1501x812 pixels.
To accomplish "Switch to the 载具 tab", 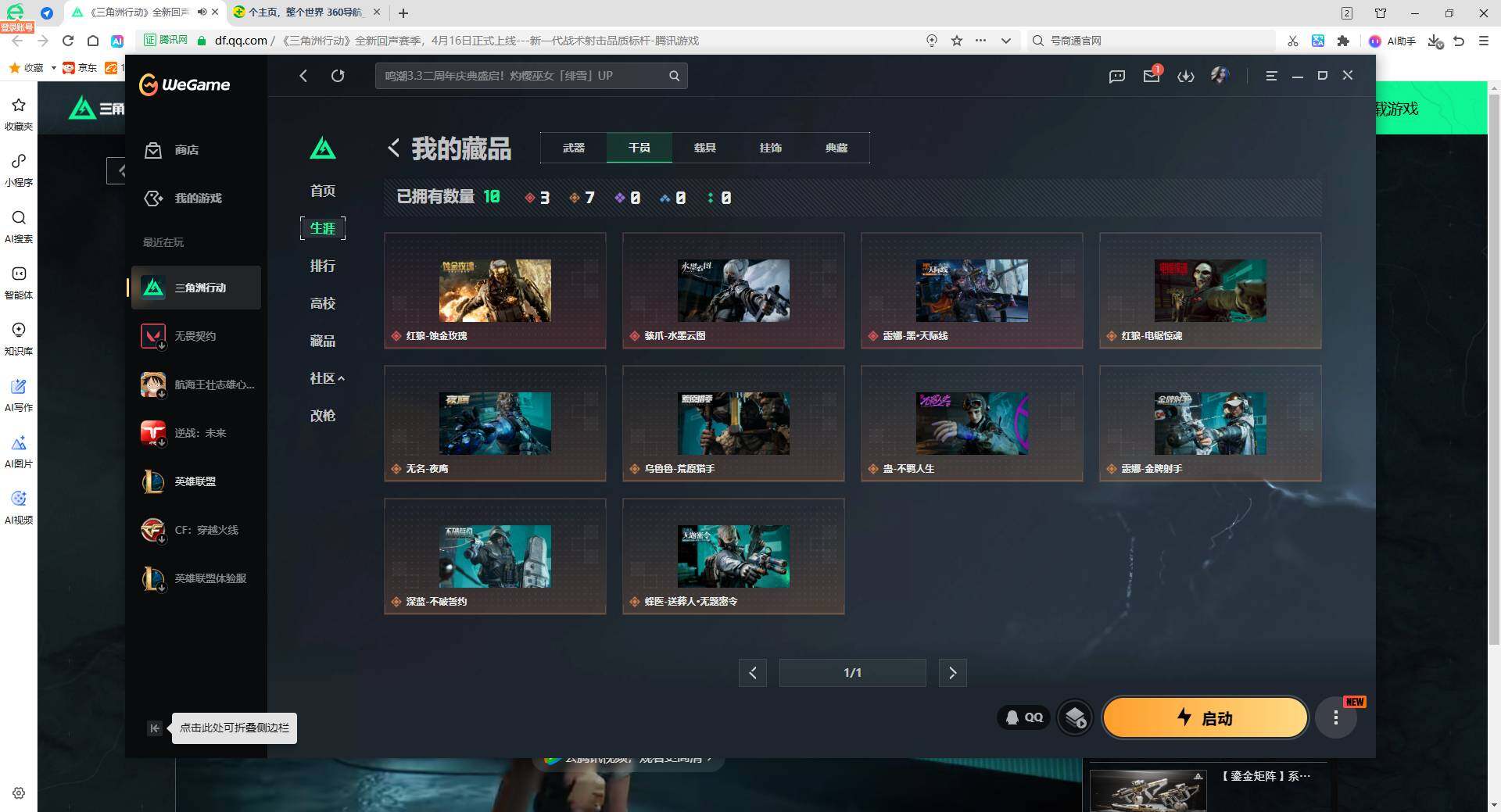I will 705,148.
